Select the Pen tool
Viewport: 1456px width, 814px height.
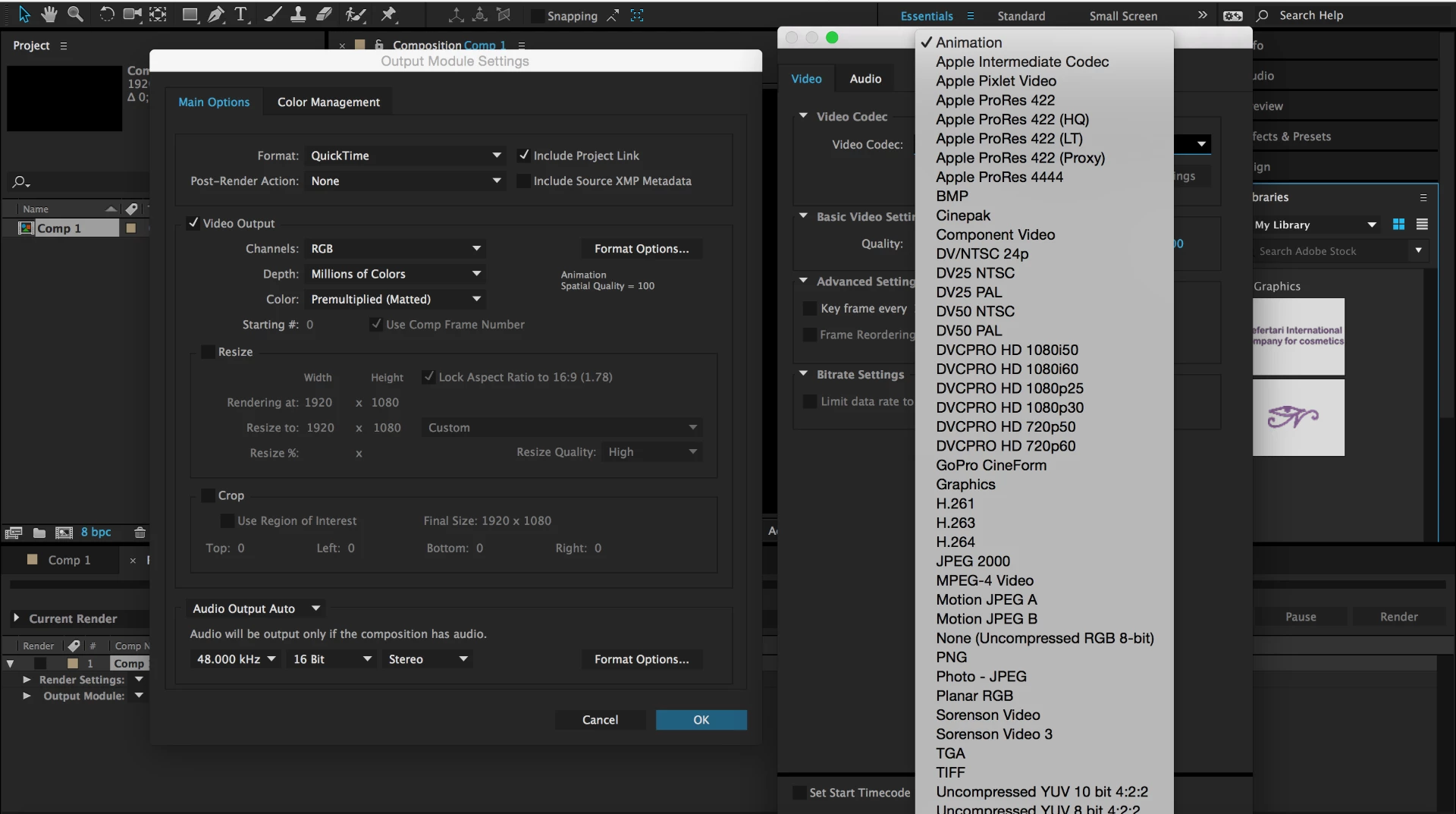tap(215, 14)
